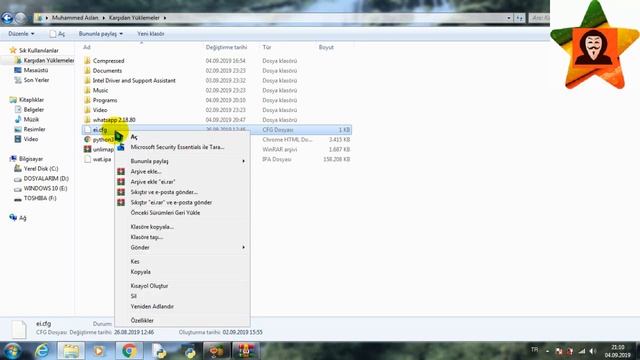Screen dimensions: 640x360
Task: Choose Kısayol Oluştur entry
Action: [149, 286]
